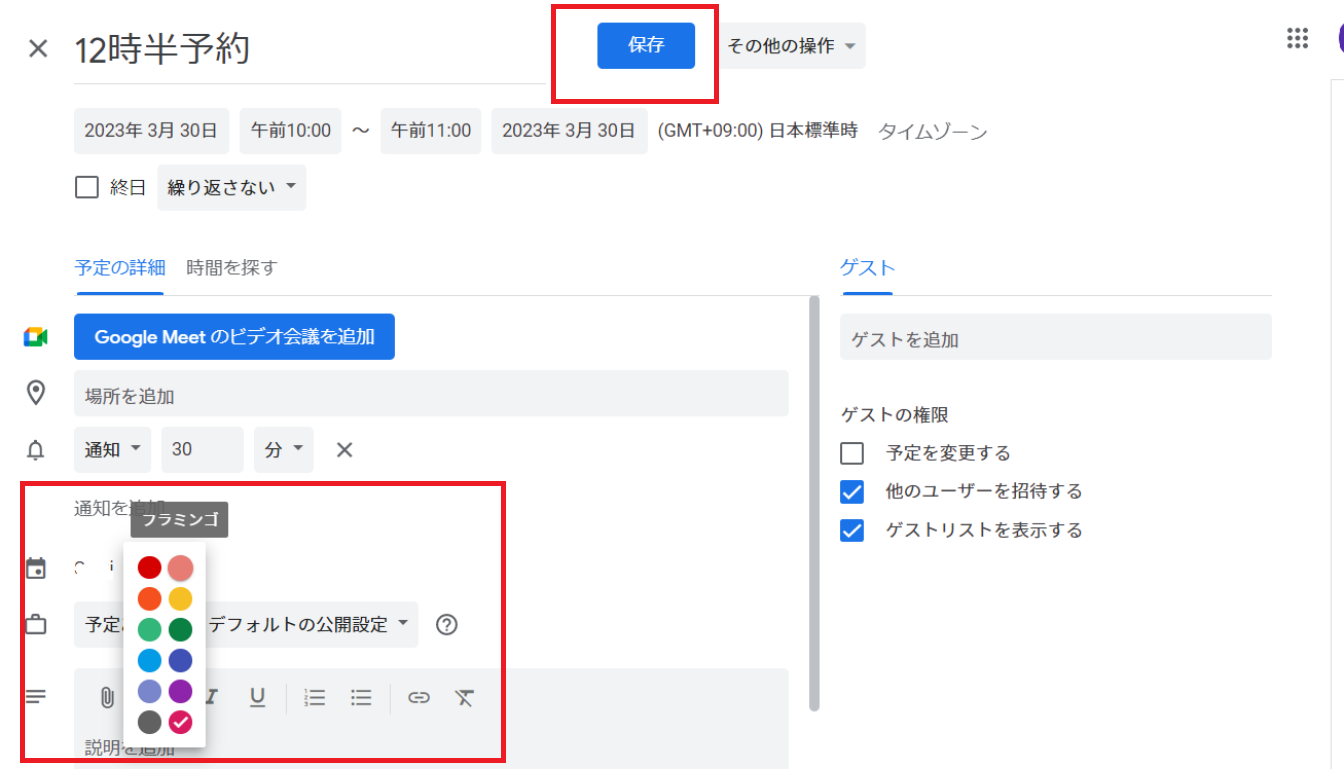Check 予定を変更する guest permission
This screenshot has width=1344, height=769.
pyautogui.click(x=852, y=453)
